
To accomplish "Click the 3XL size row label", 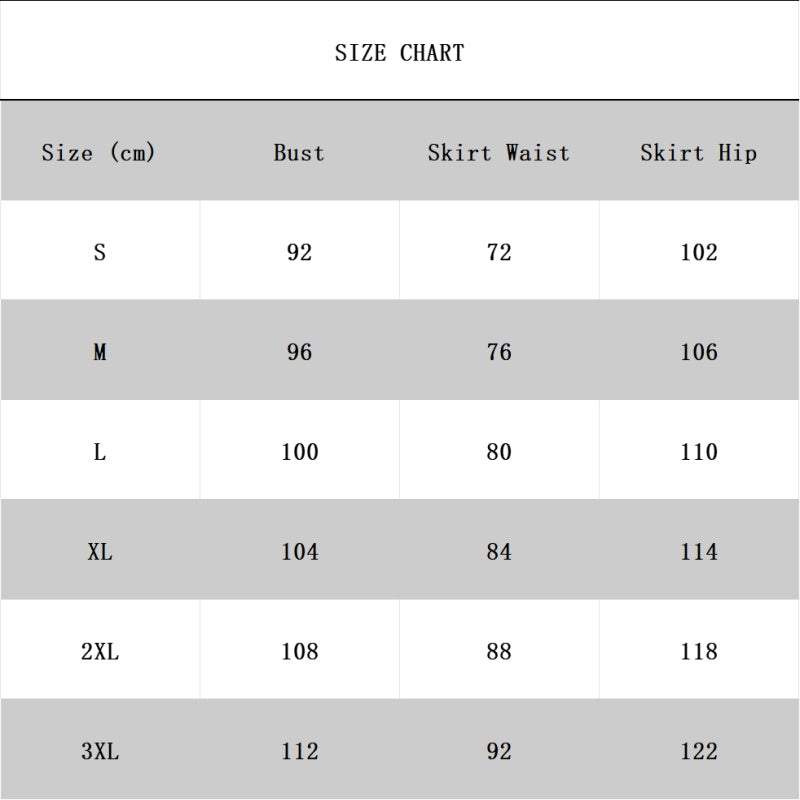I will [99, 751].
